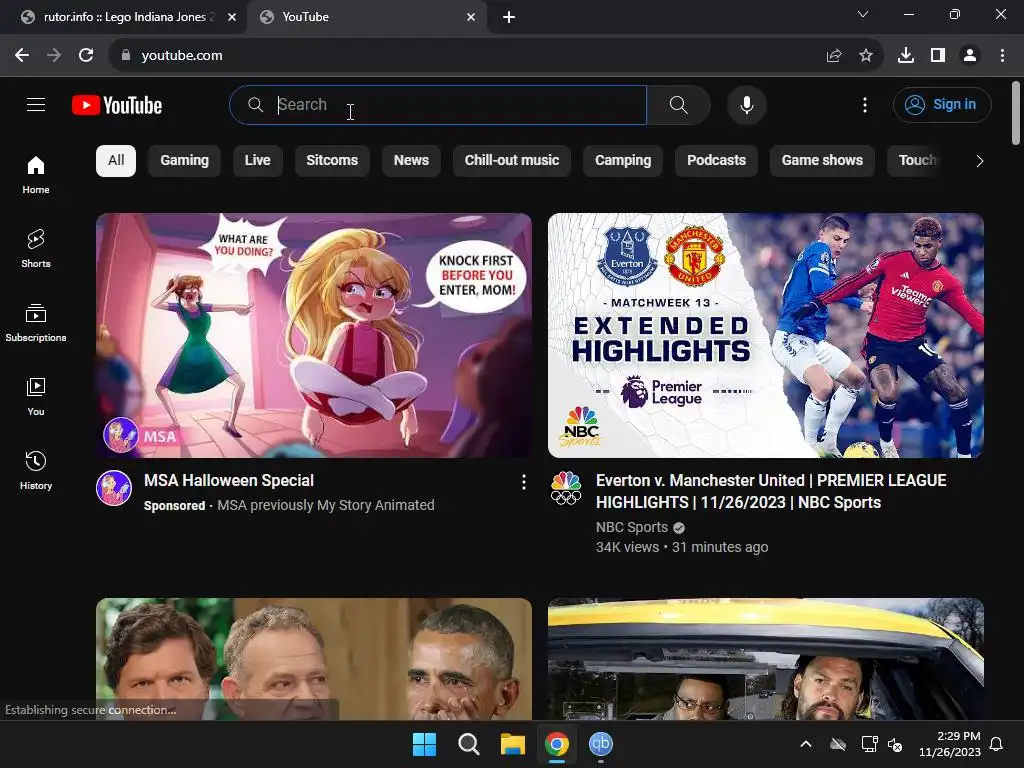Open notifications bell in system tray
Viewport: 1024px width, 768px height.
[996, 744]
